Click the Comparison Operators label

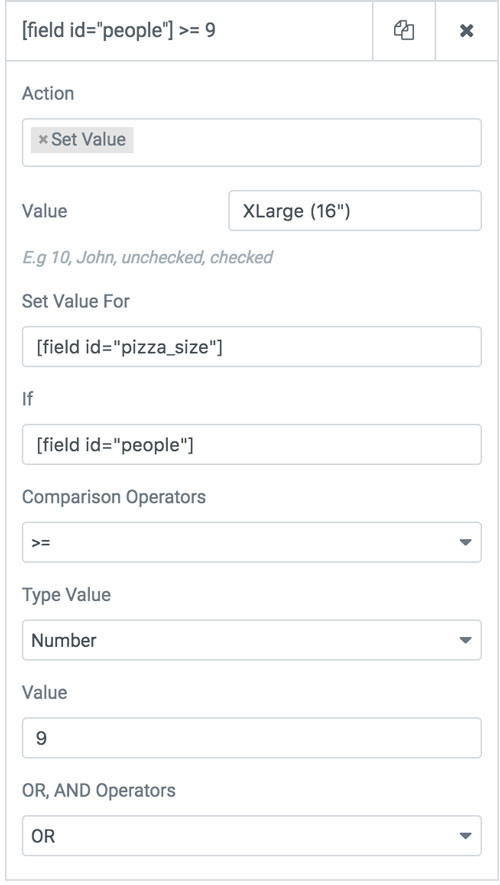pos(114,497)
